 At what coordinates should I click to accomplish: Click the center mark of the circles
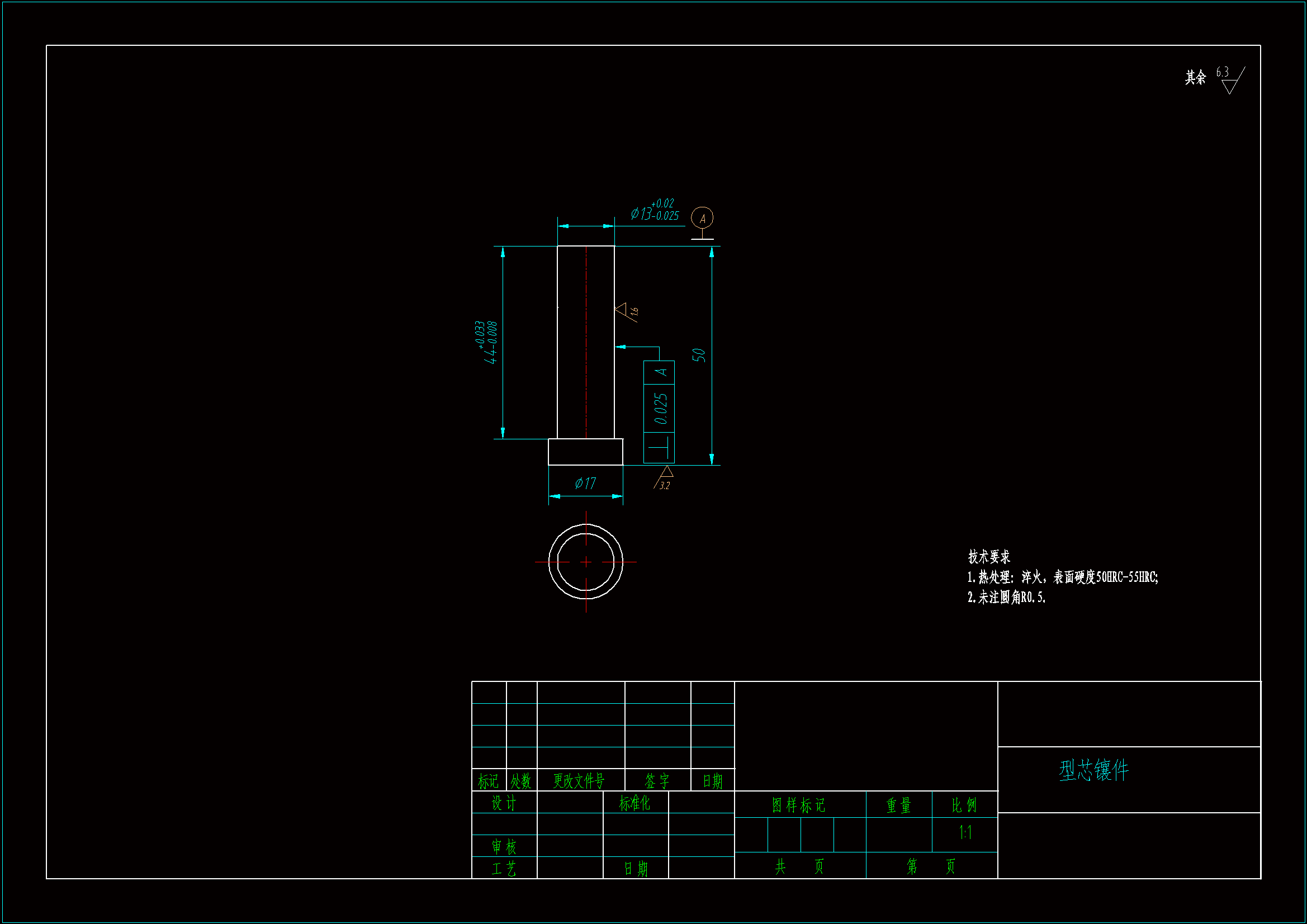point(586,561)
